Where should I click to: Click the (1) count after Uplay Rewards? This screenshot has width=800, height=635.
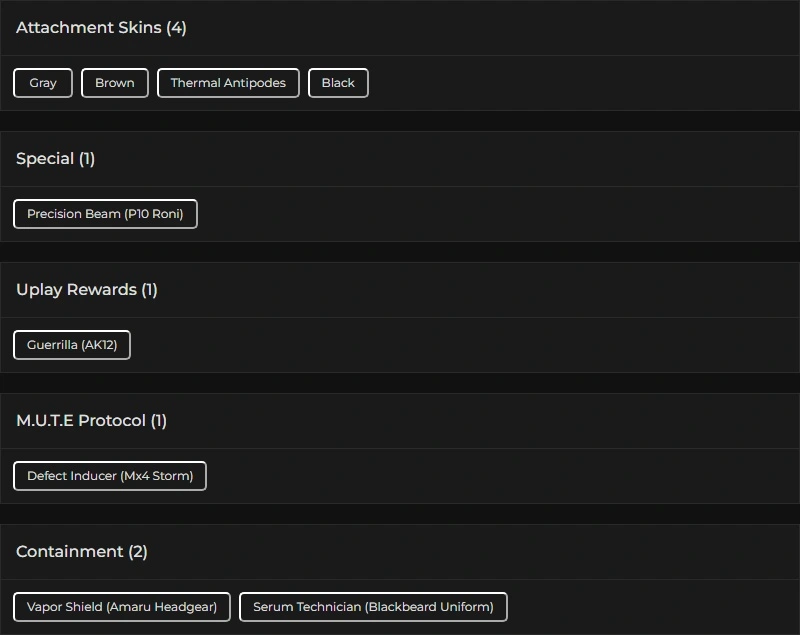click(149, 290)
